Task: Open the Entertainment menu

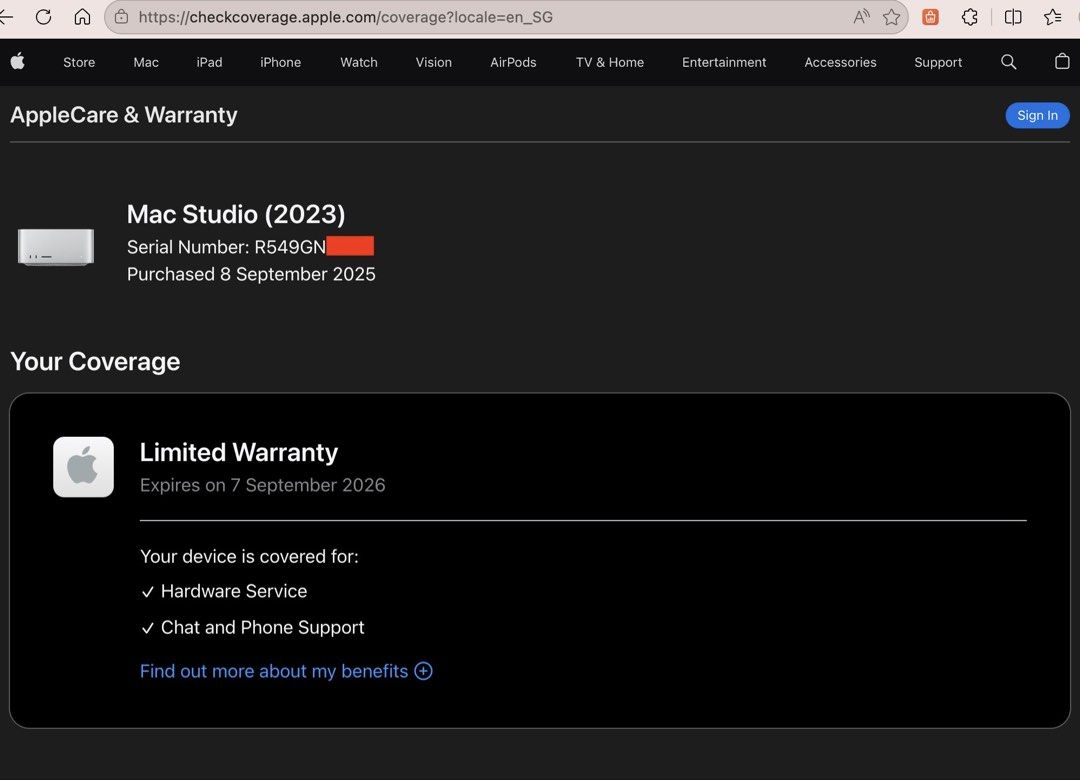Action: pyautogui.click(x=724, y=62)
